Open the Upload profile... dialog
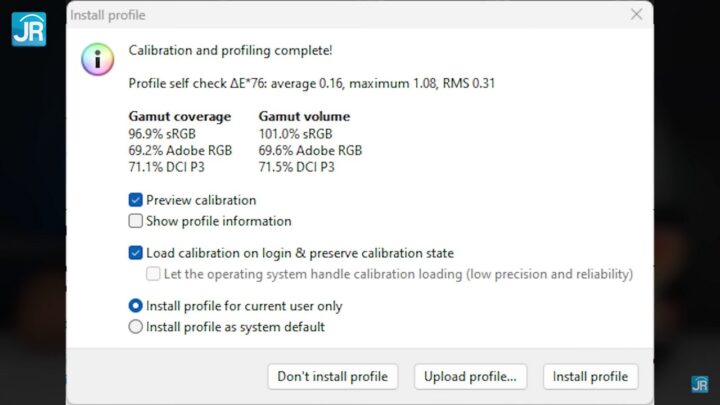 pos(470,377)
